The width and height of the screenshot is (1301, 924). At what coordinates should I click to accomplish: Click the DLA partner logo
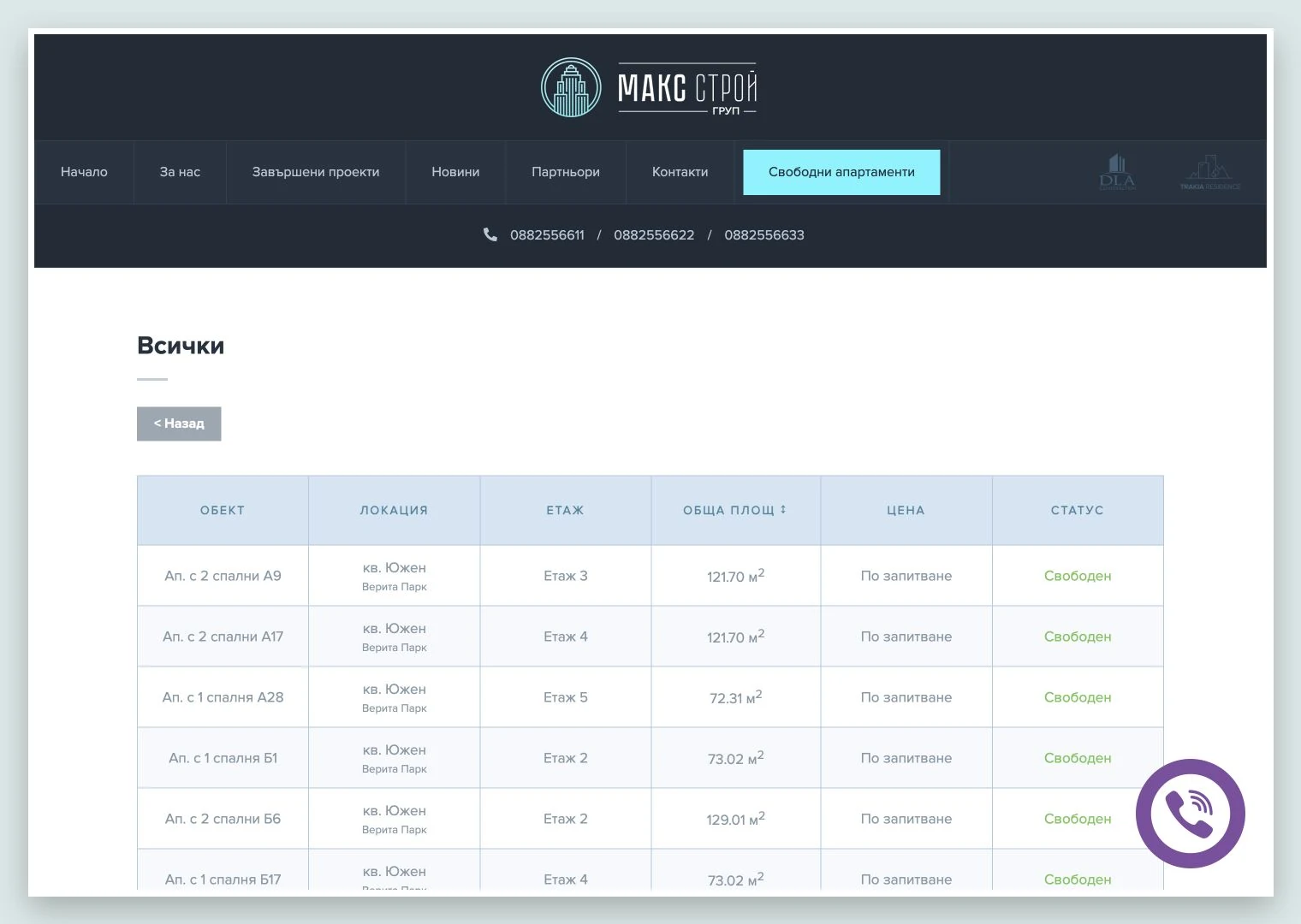(1117, 172)
